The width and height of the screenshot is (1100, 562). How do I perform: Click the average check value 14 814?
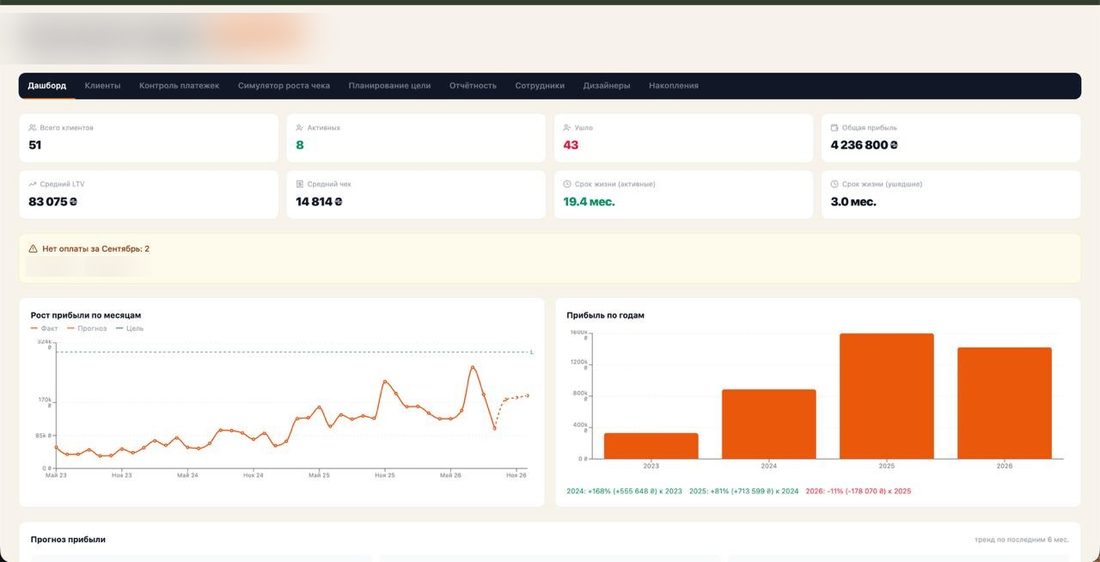[x=319, y=201]
